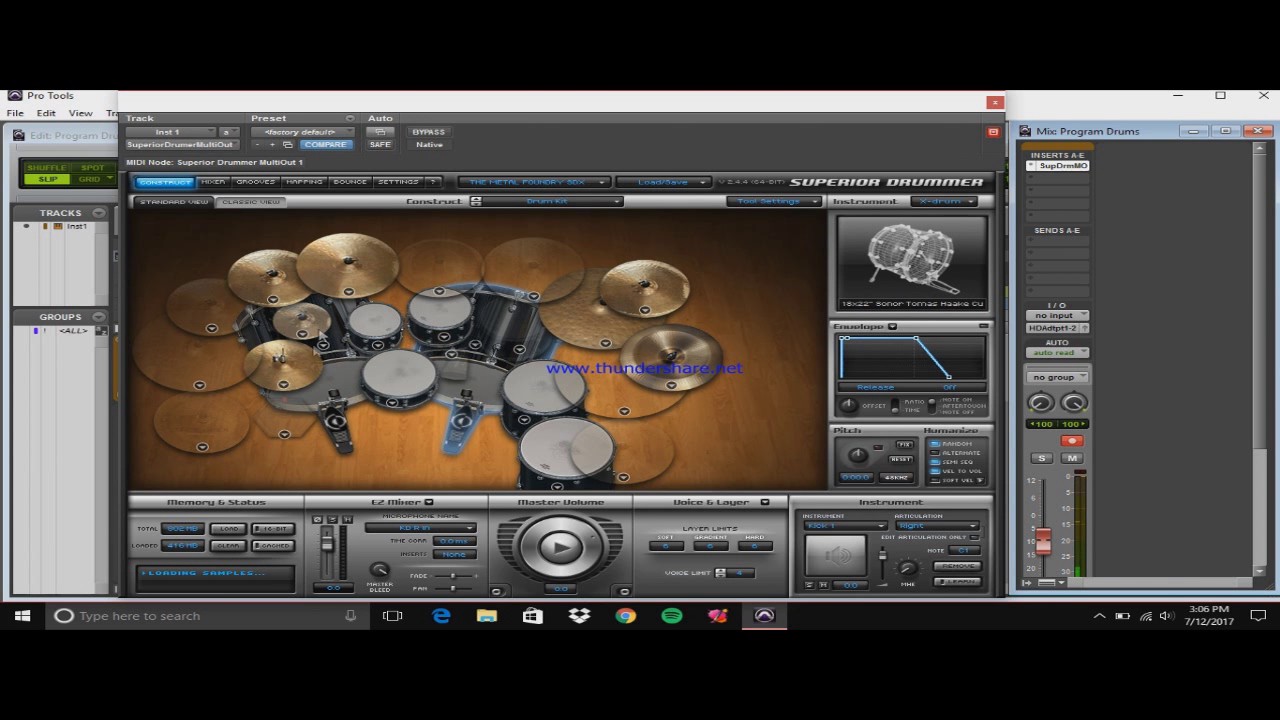Adjust the envelope Offset knob
The image size is (1280, 720).
pos(848,405)
